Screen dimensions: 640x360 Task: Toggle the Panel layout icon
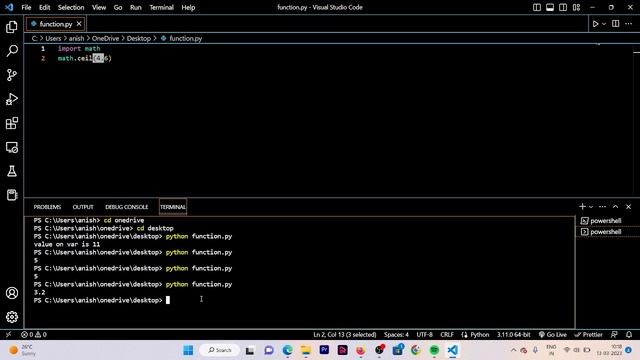(x=550, y=7)
